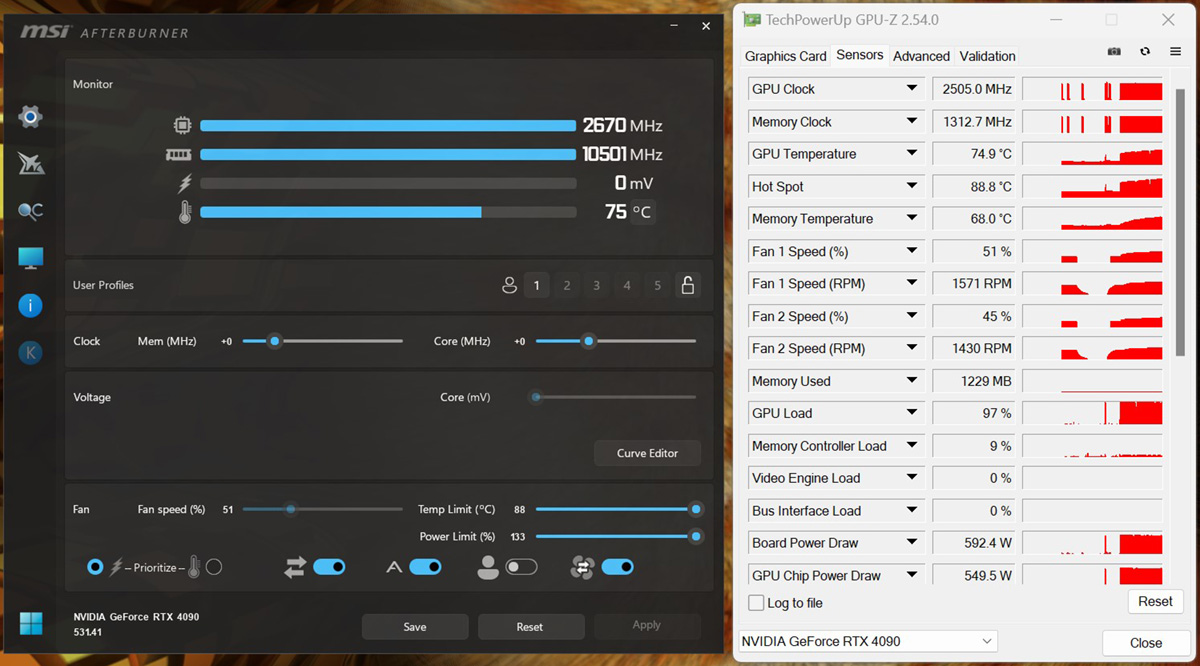
Task: Toggle the profile lock icon
Action: coord(687,285)
